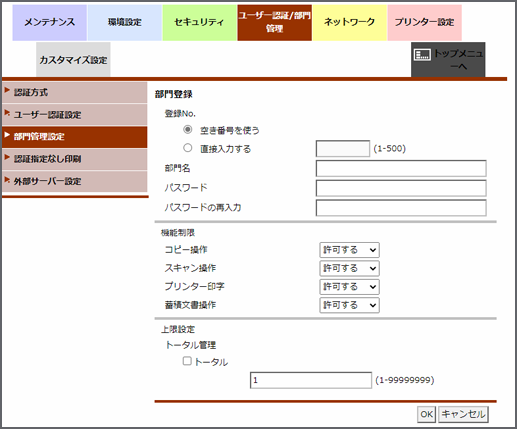Click the arrow icon beside 部門管理設定
Image resolution: width=517 pixels, height=429 pixels.
[7, 135]
